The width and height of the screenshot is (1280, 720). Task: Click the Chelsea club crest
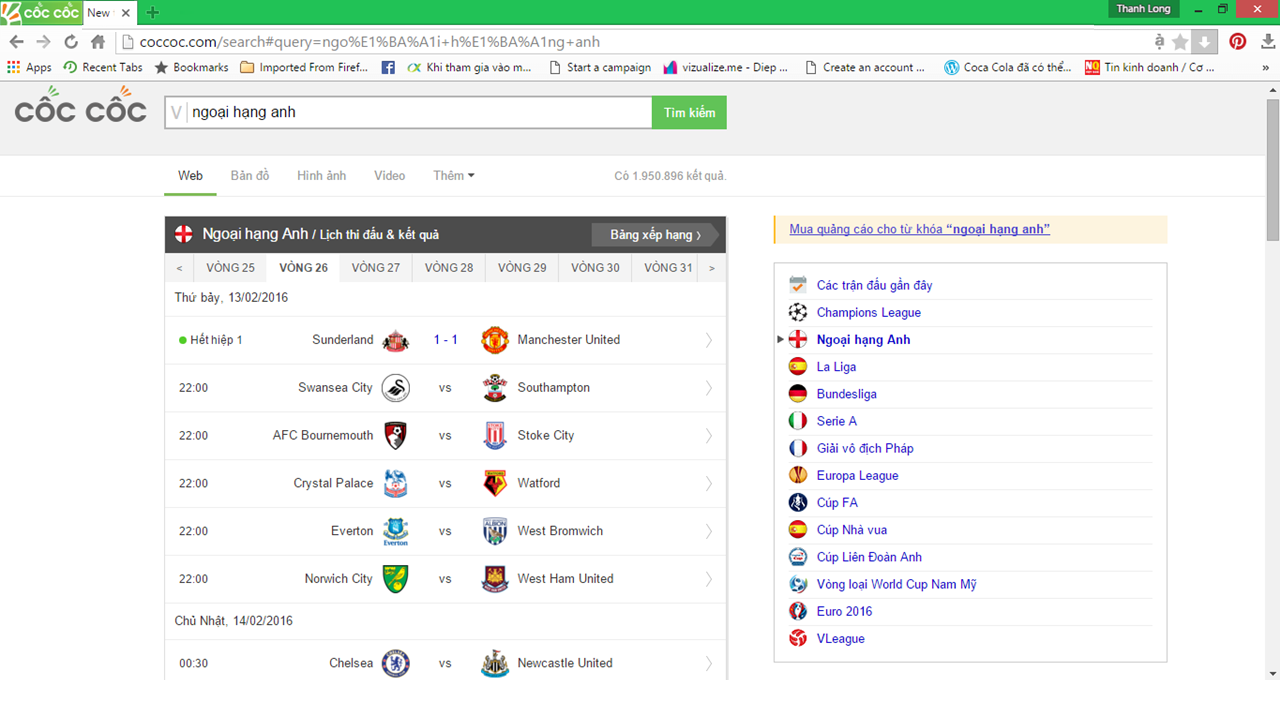pyautogui.click(x=396, y=663)
